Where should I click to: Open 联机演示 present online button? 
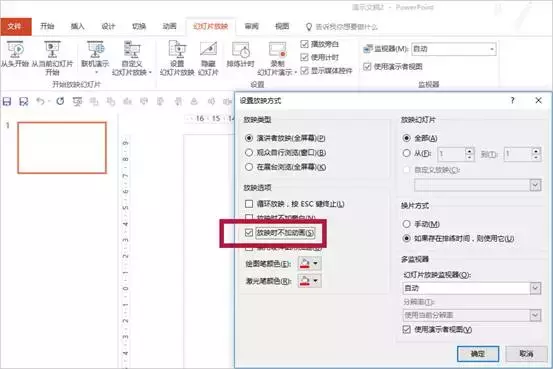tap(95, 56)
